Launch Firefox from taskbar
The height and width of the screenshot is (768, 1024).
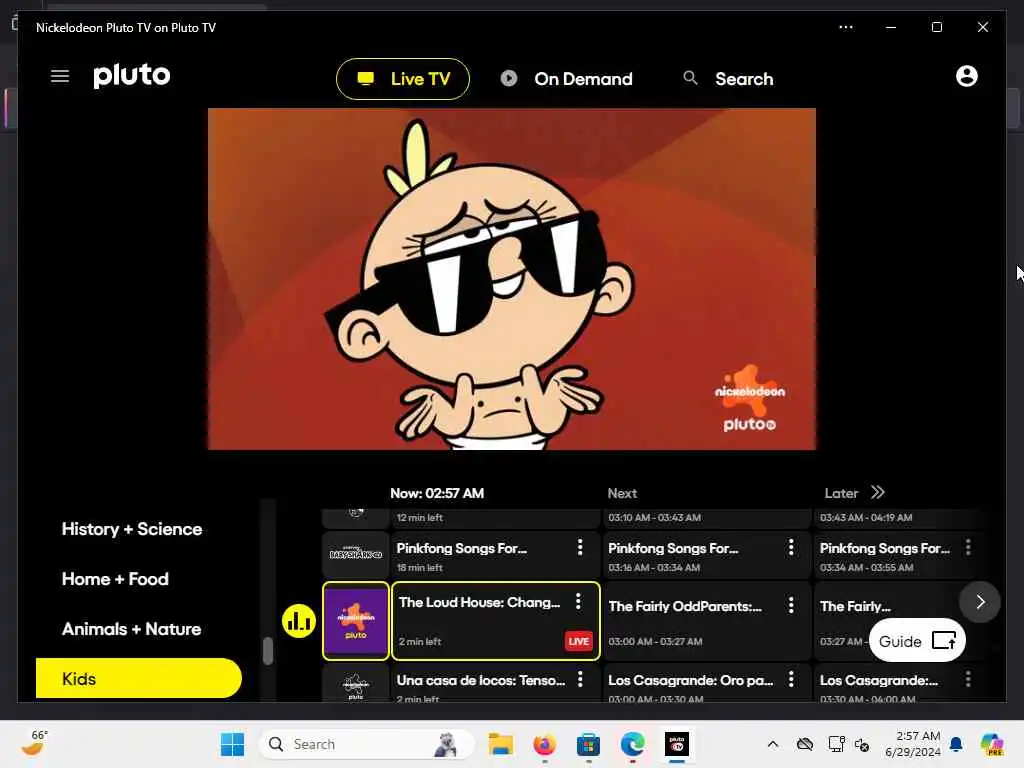point(545,744)
